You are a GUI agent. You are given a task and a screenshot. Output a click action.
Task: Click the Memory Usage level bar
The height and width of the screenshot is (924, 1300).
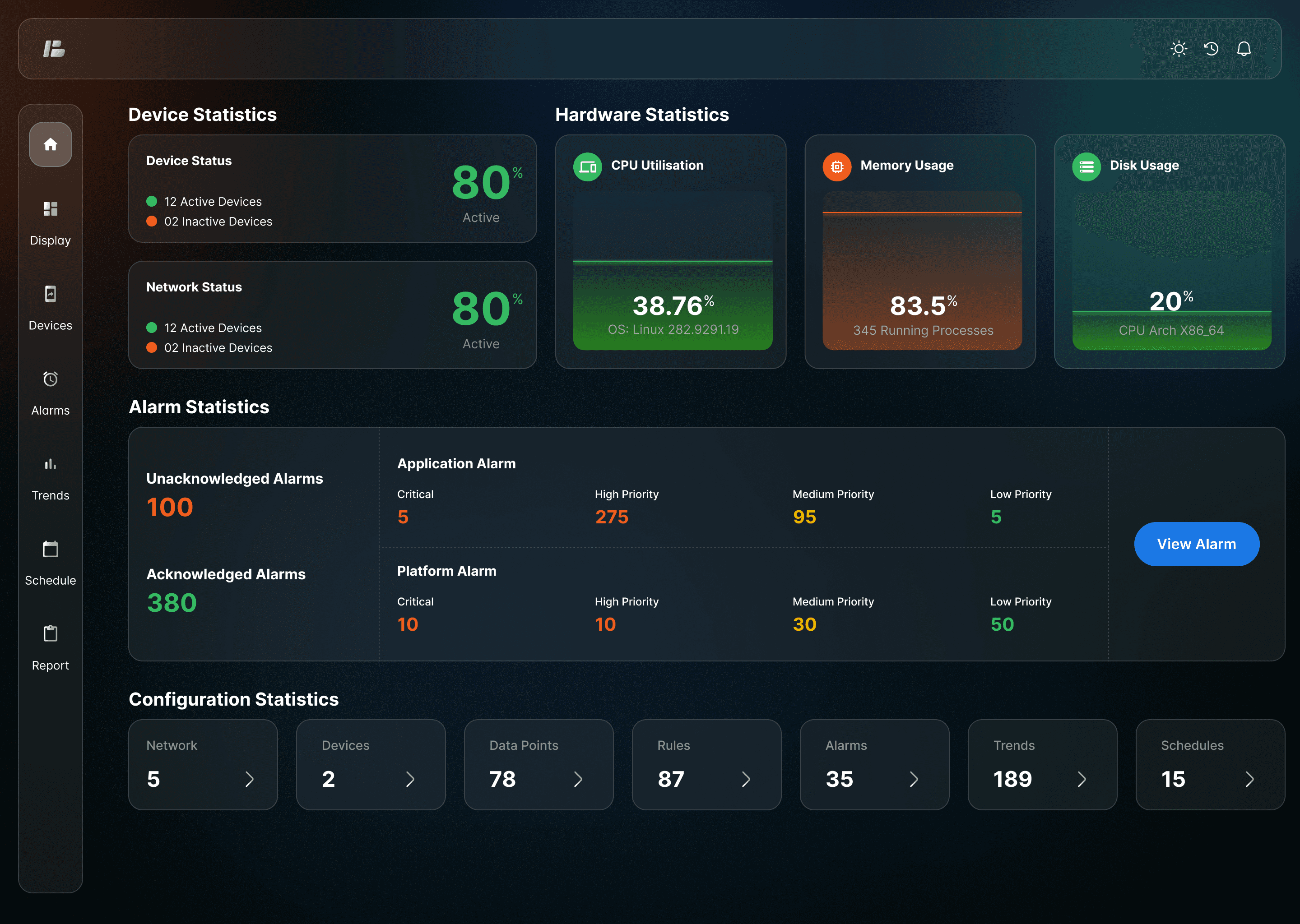[x=921, y=213]
